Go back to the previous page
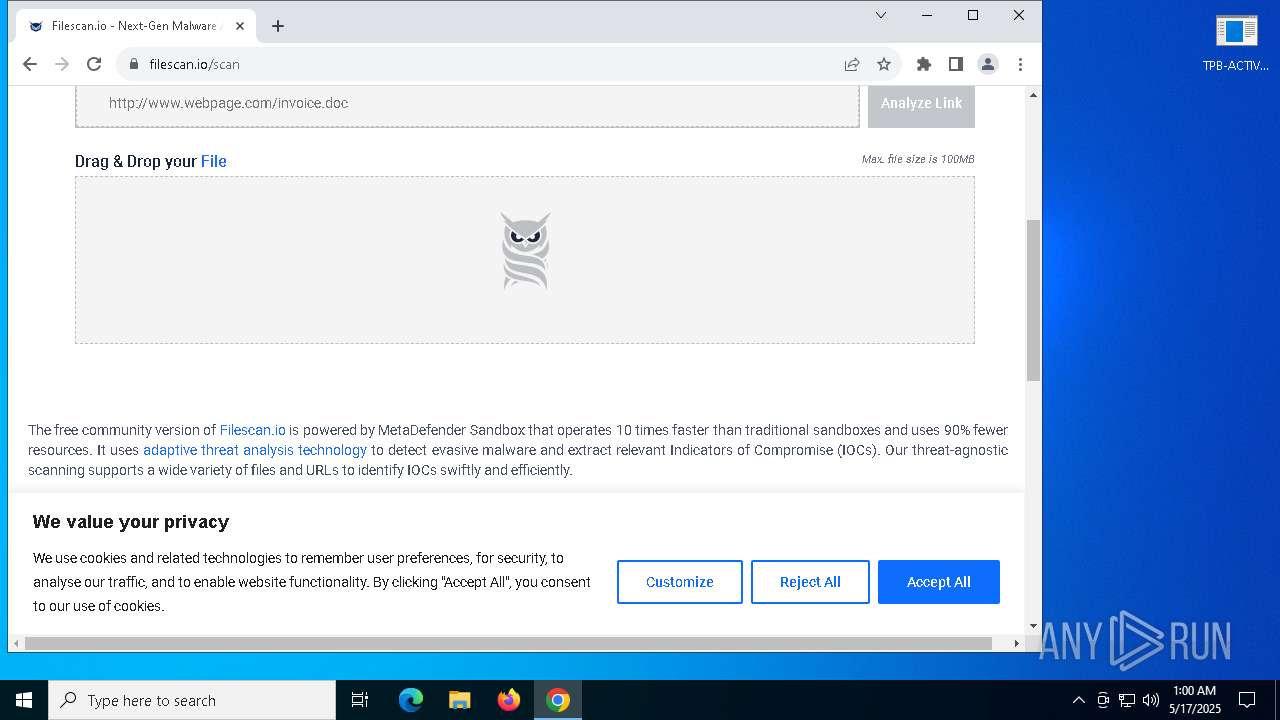Screen dimensions: 1280x720 click(x=30, y=64)
